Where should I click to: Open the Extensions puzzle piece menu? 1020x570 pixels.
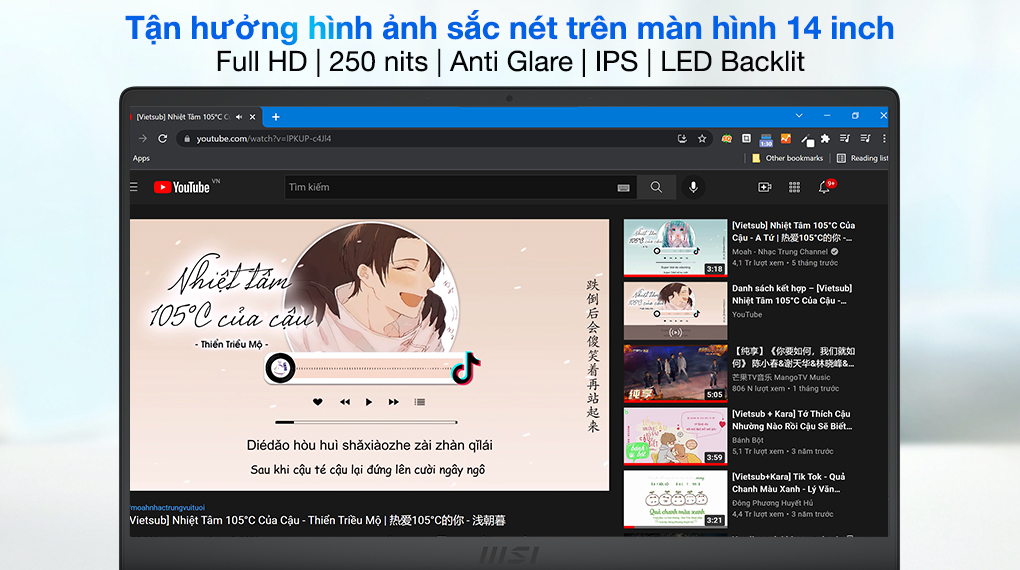coord(825,138)
